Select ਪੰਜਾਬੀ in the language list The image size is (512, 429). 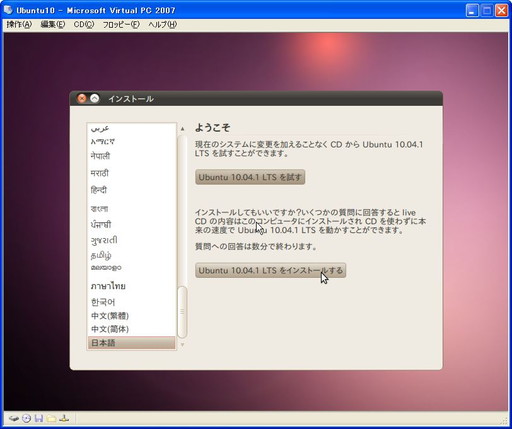point(131,224)
